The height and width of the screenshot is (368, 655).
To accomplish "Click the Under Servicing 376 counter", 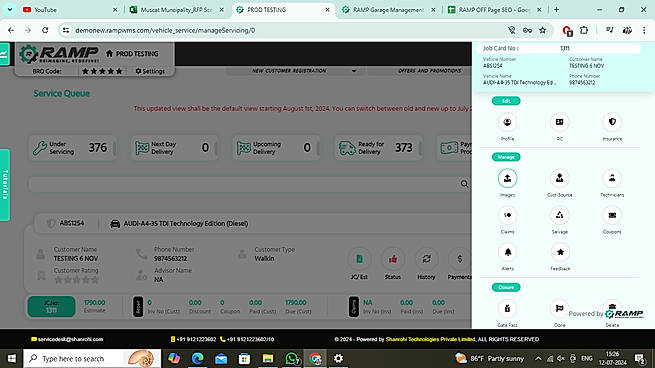I will pos(73,148).
